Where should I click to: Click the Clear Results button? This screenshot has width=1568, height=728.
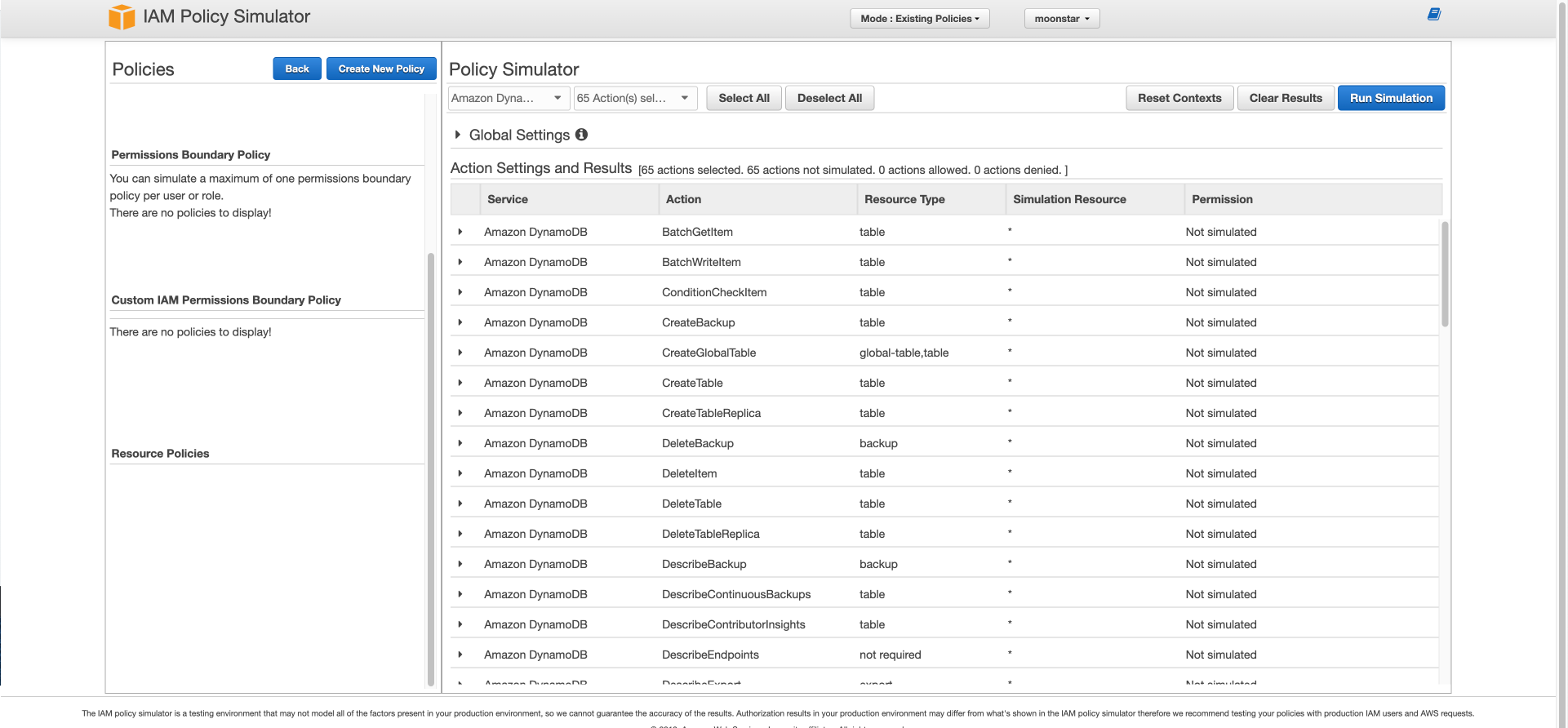coord(1286,98)
